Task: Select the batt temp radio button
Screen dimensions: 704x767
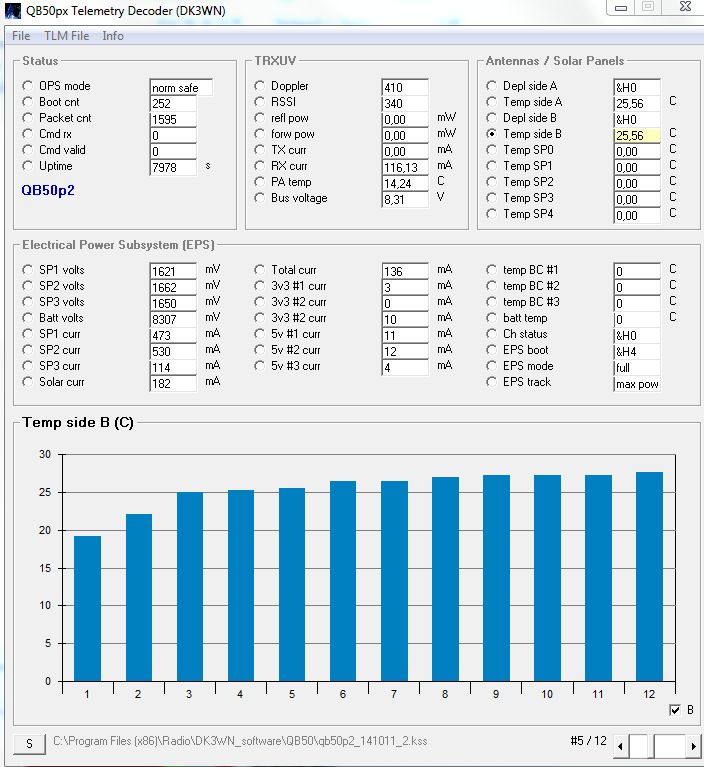Action: 491,318
